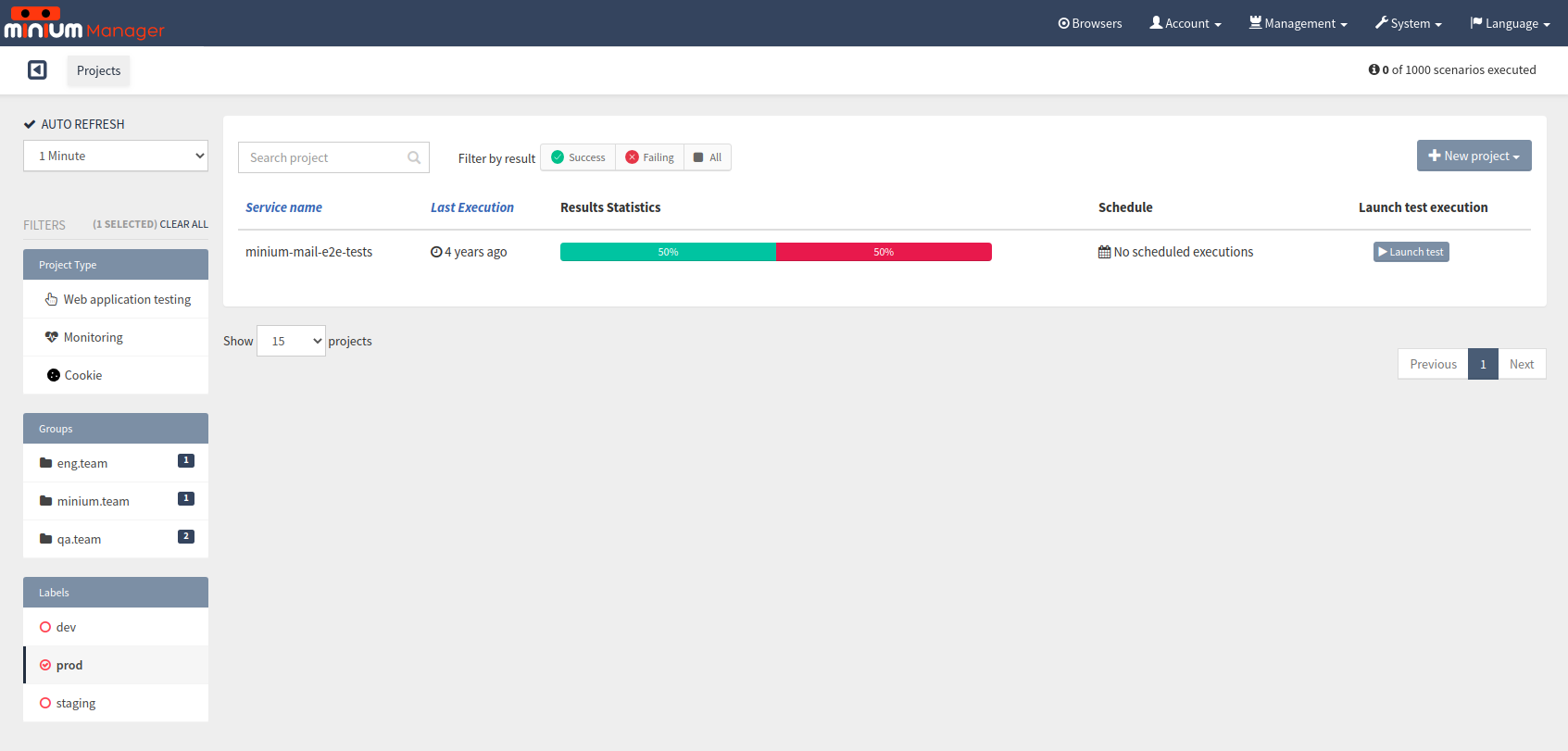Click the calendar icon in Schedule column
Viewport: 1568px width, 751px height.
[x=1104, y=252]
